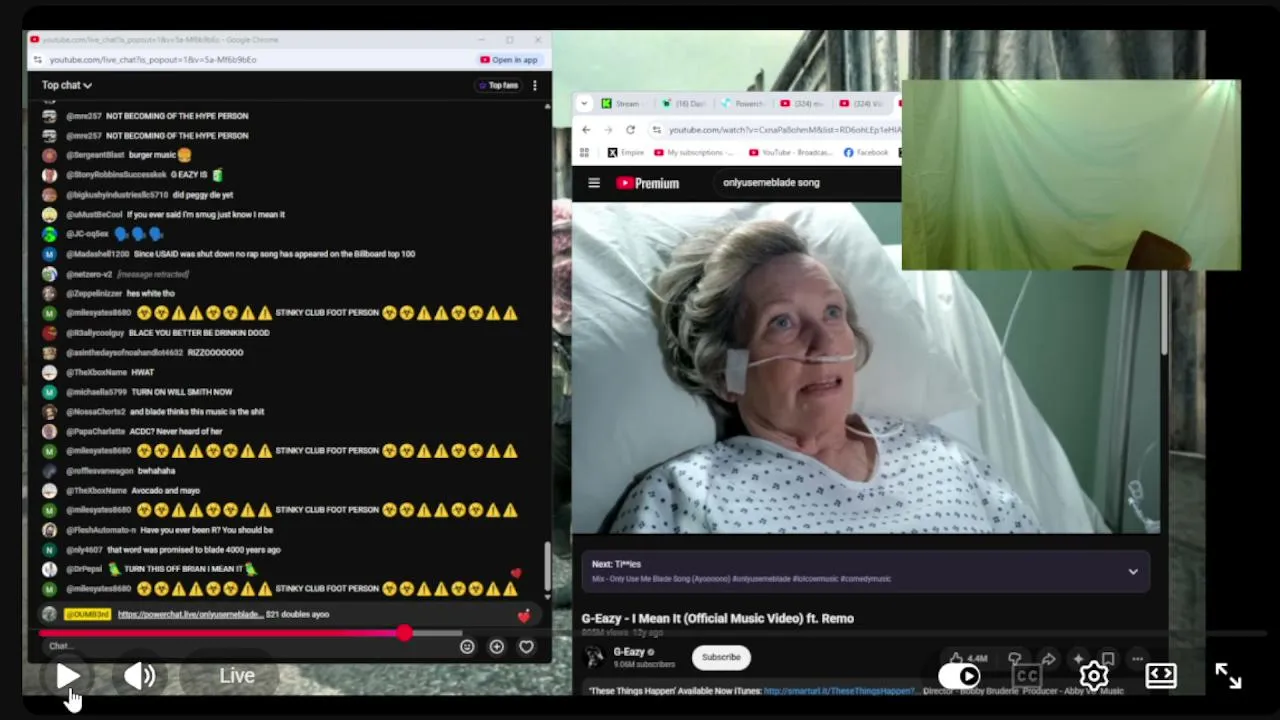
Task: Open the Facebook bookmark
Action: (866, 153)
